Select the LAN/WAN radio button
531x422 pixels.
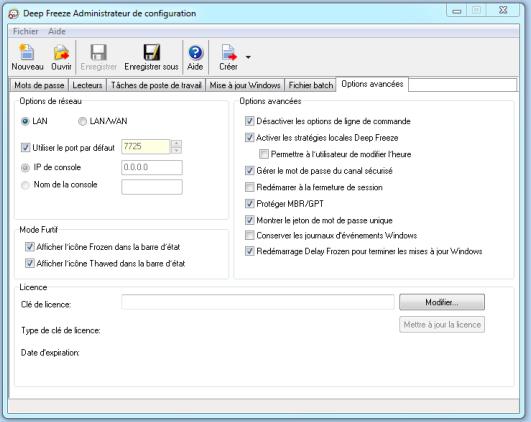[x=82, y=121]
